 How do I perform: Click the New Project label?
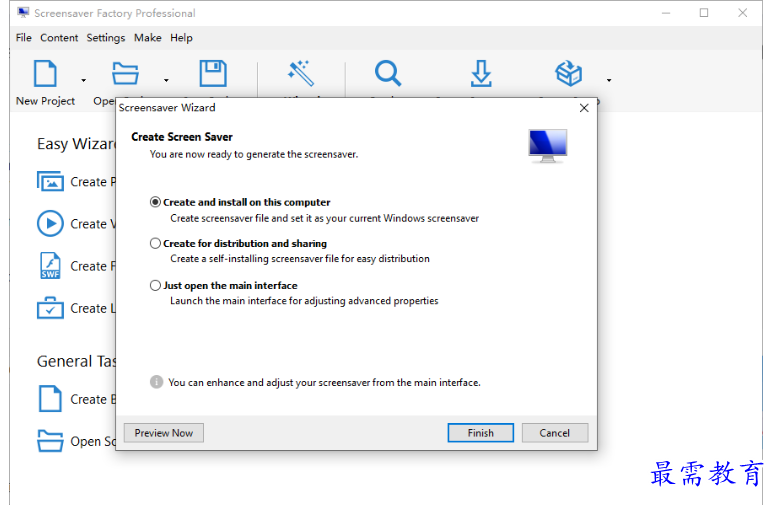[x=45, y=101]
